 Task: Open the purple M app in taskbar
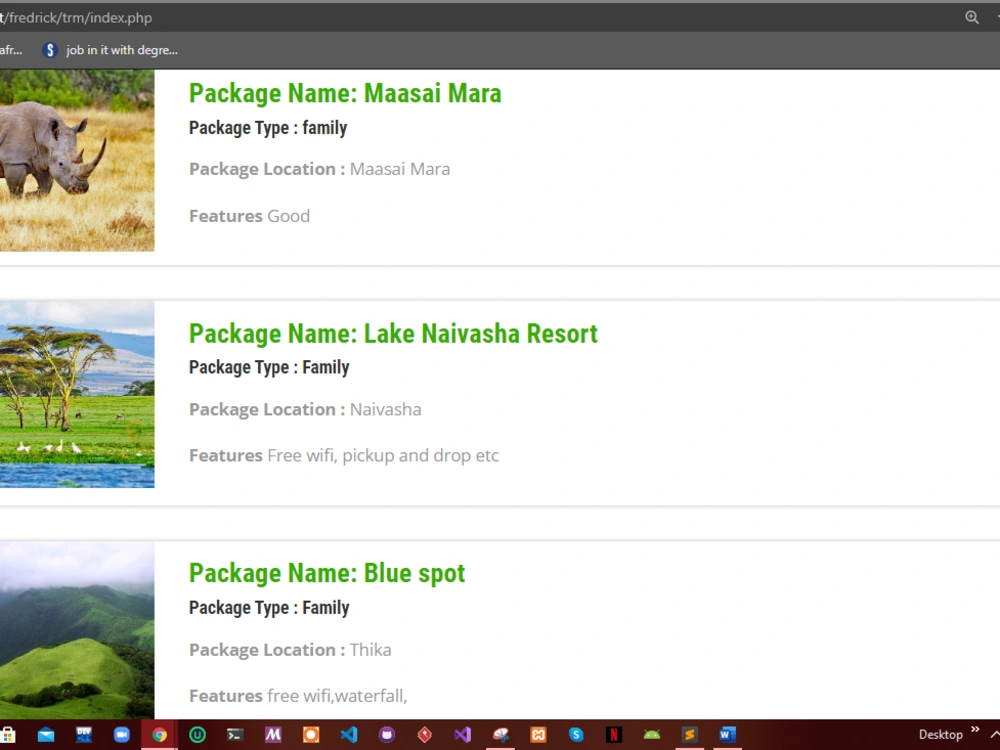coord(273,735)
